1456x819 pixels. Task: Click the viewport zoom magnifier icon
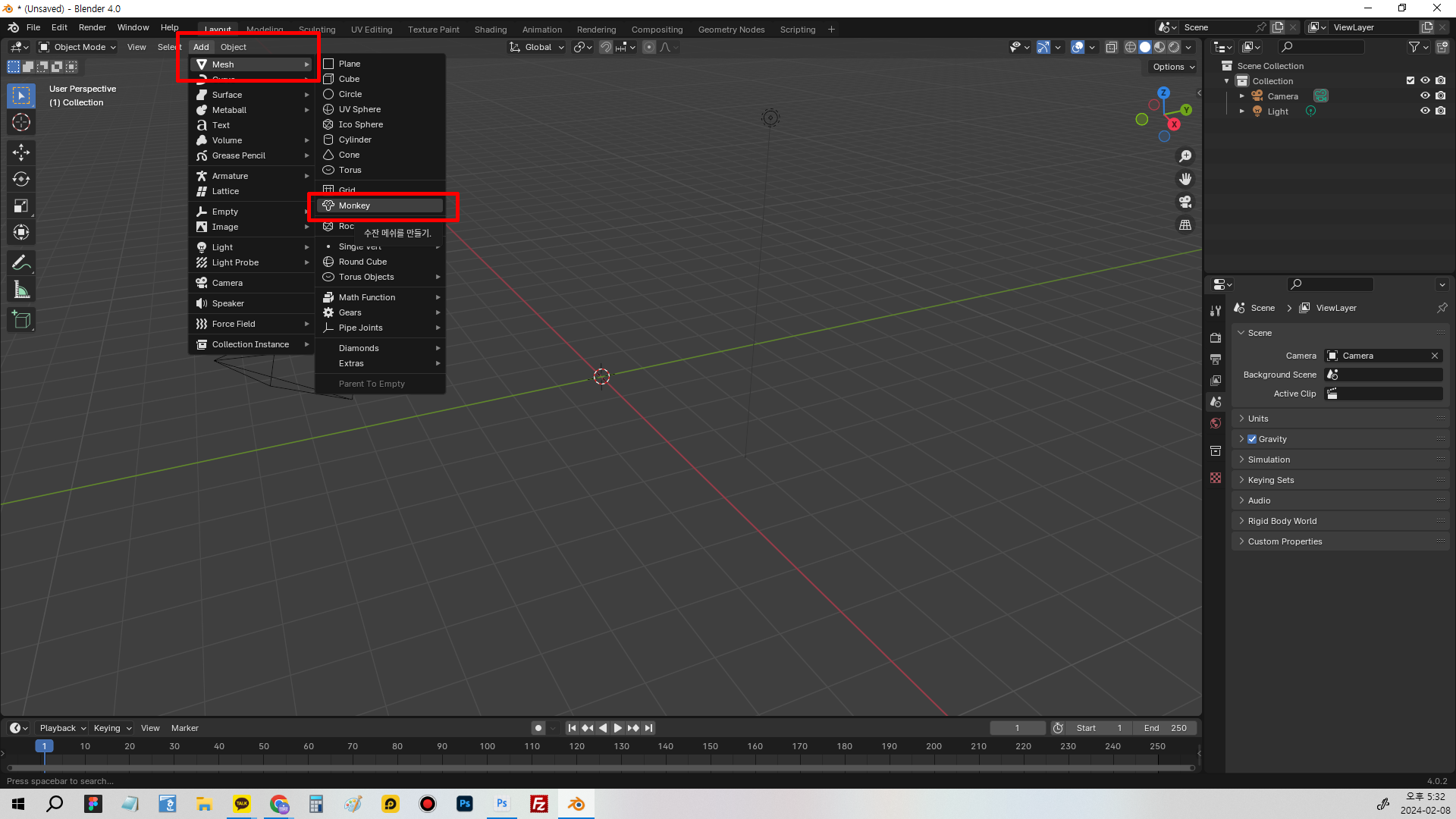click(1185, 156)
